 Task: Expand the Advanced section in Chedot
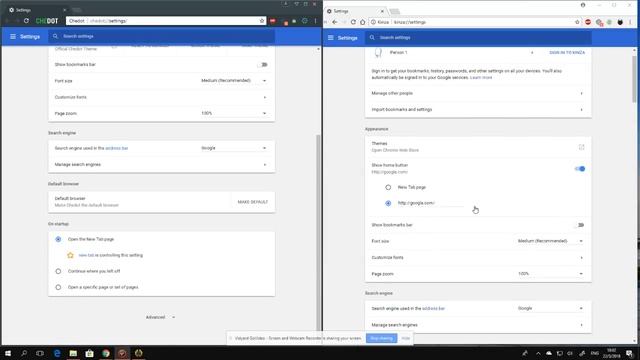pyautogui.click(x=160, y=317)
